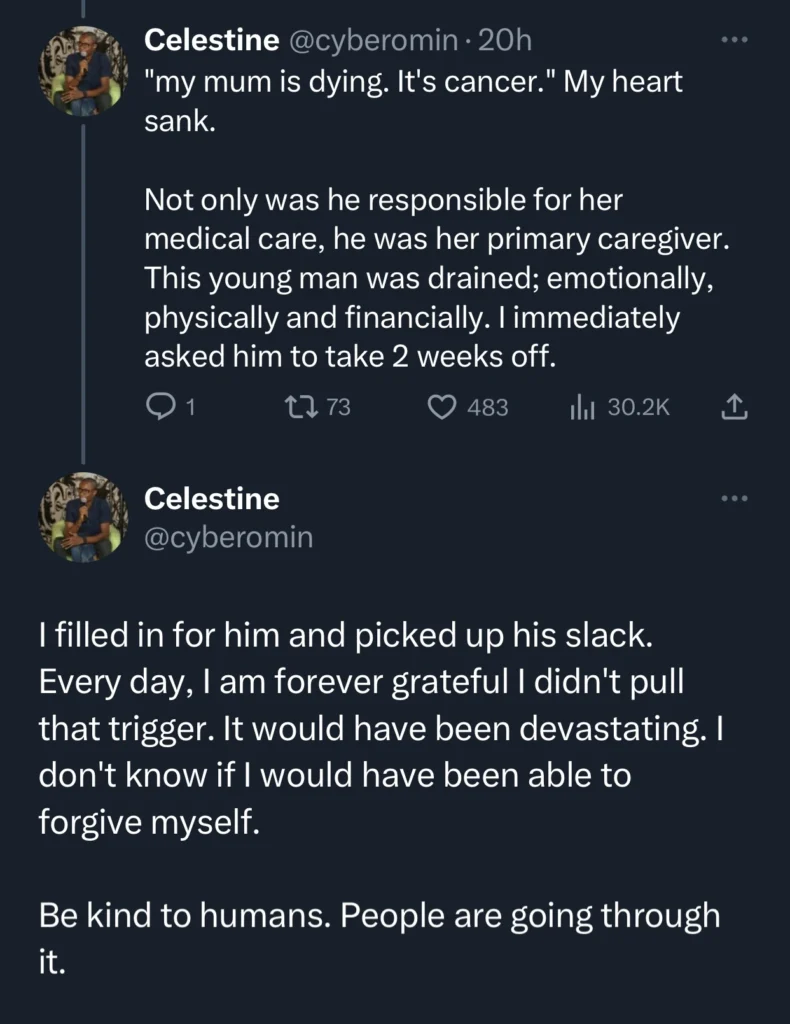Click Celestine's avatar on the lower tweet
790x1024 pixels.
point(83,518)
